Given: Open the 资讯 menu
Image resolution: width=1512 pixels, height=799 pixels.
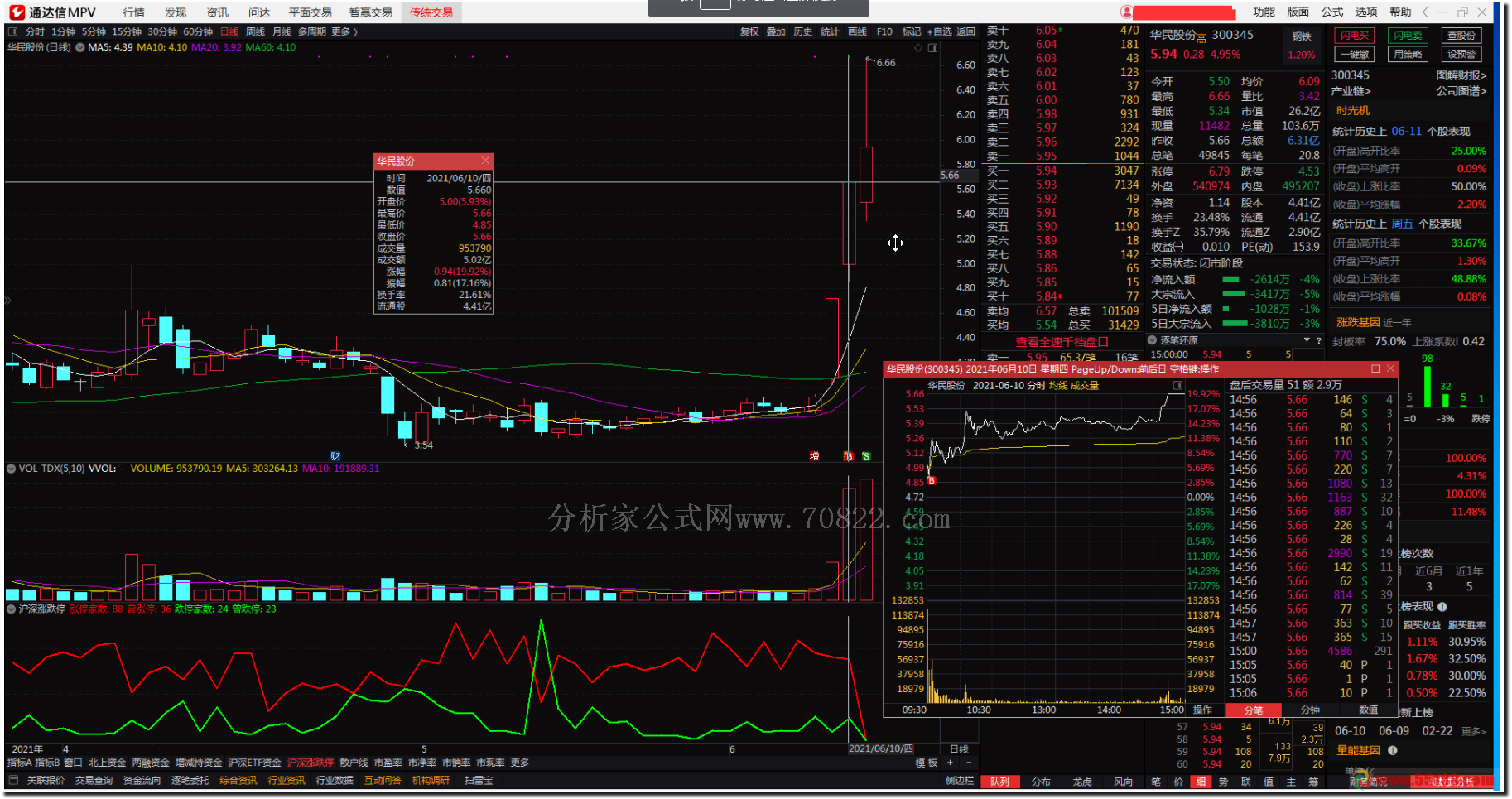Looking at the screenshot, I should pyautogui.click(x=218, y=12).
